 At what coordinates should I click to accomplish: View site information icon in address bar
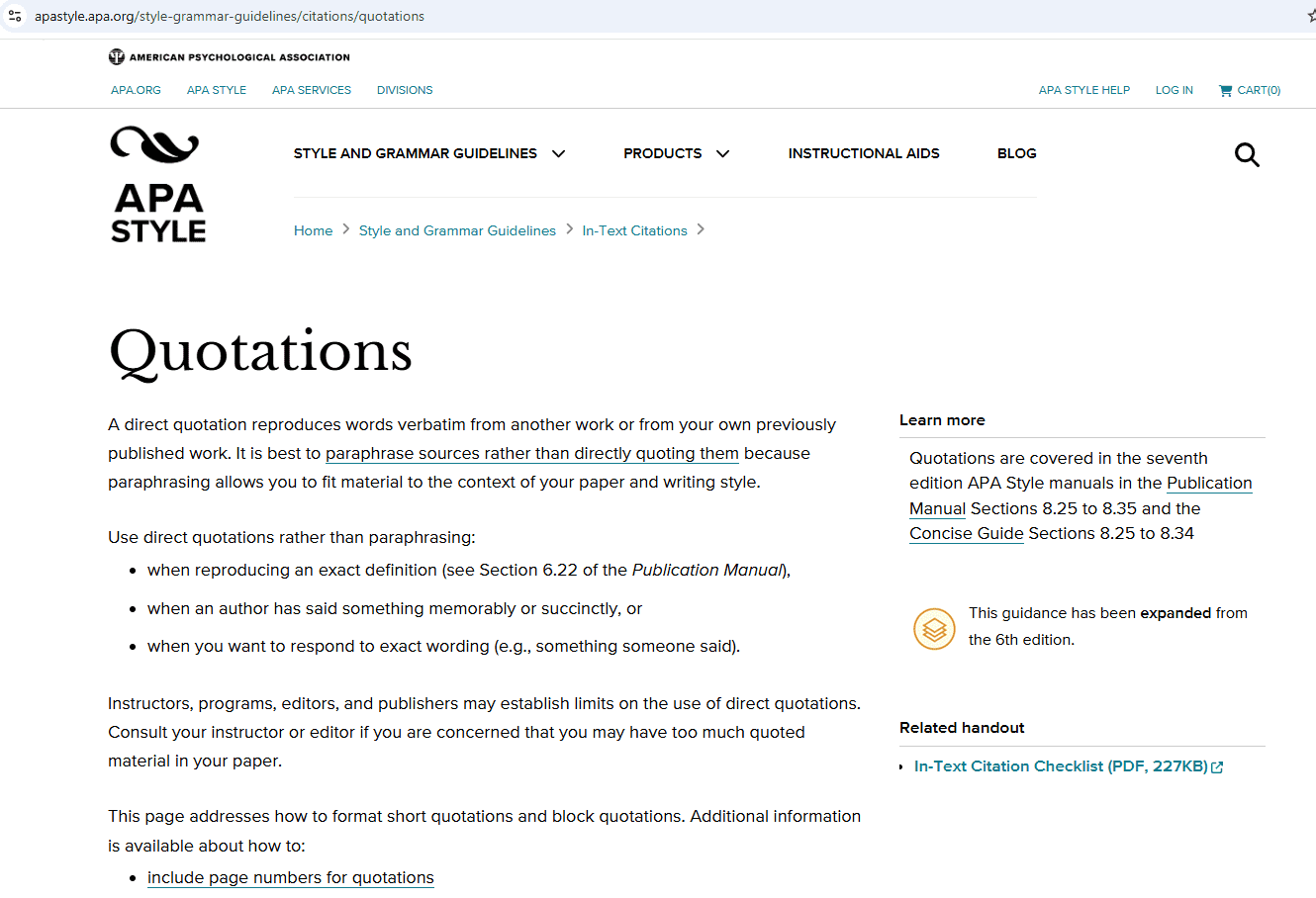(15, 16)
